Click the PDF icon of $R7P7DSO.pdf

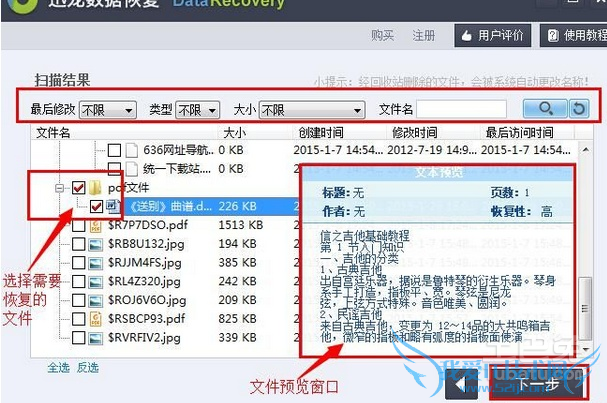click(95, 225)
